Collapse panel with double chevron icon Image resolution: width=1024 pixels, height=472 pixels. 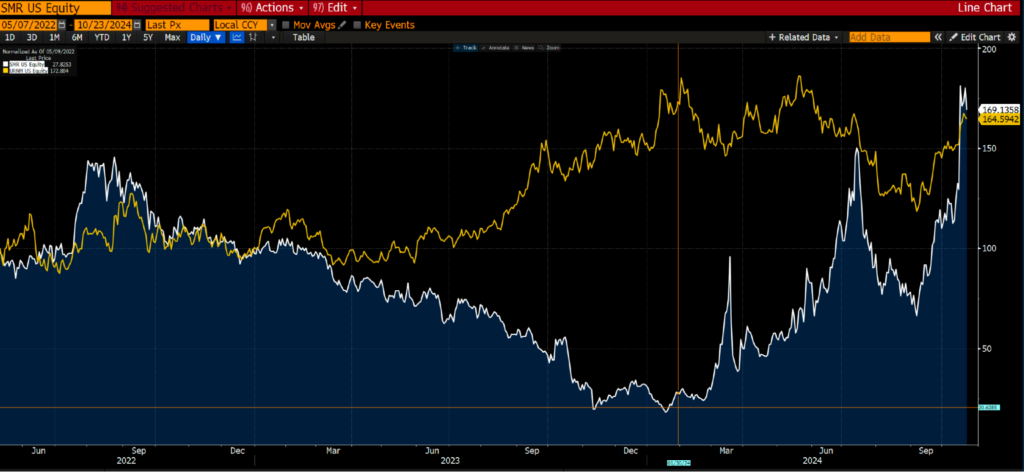tap(939, 37)
